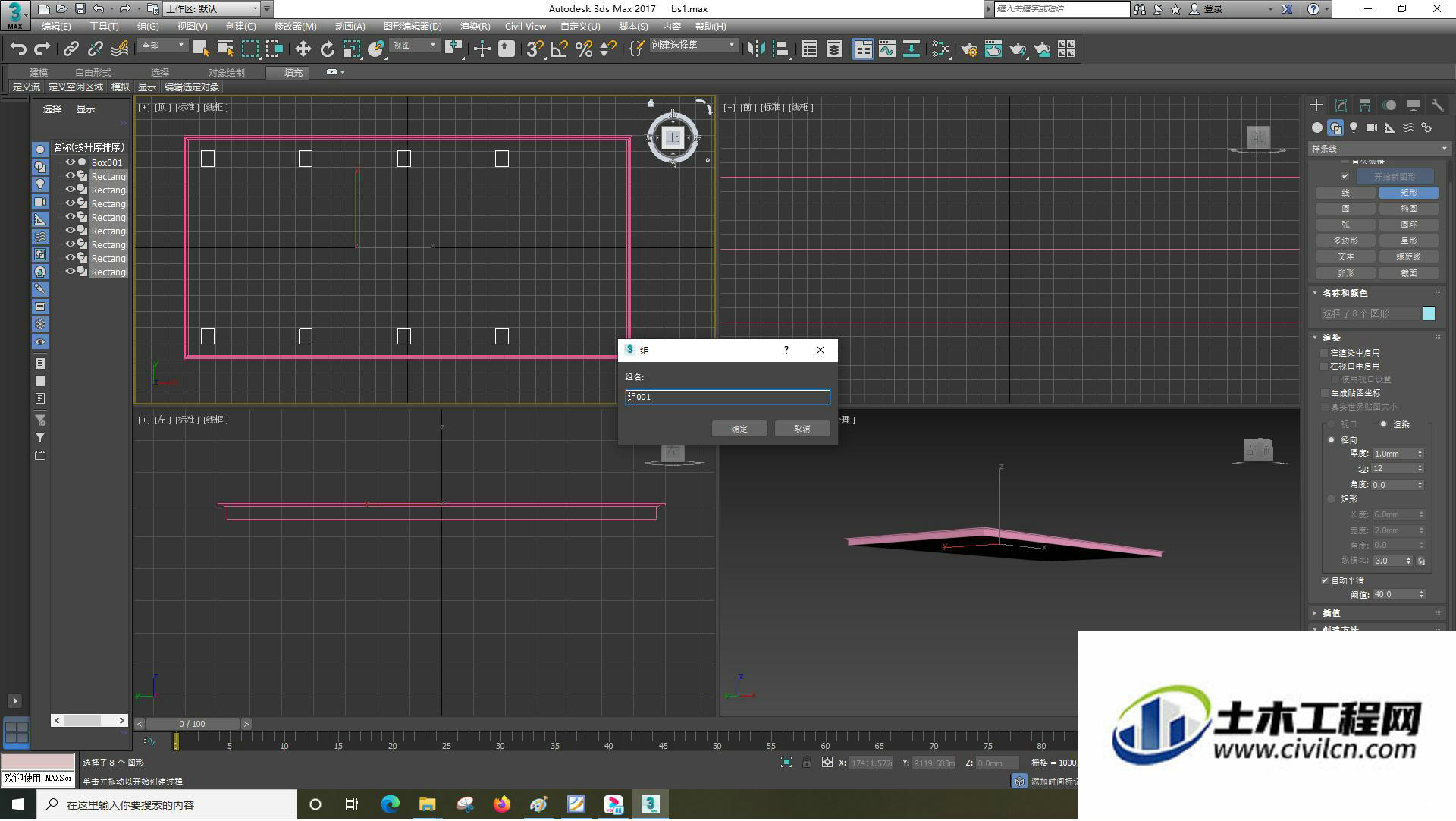Toggle Window/Crossing selection icon
1456x821 pixels.
(x=274, y=49)
